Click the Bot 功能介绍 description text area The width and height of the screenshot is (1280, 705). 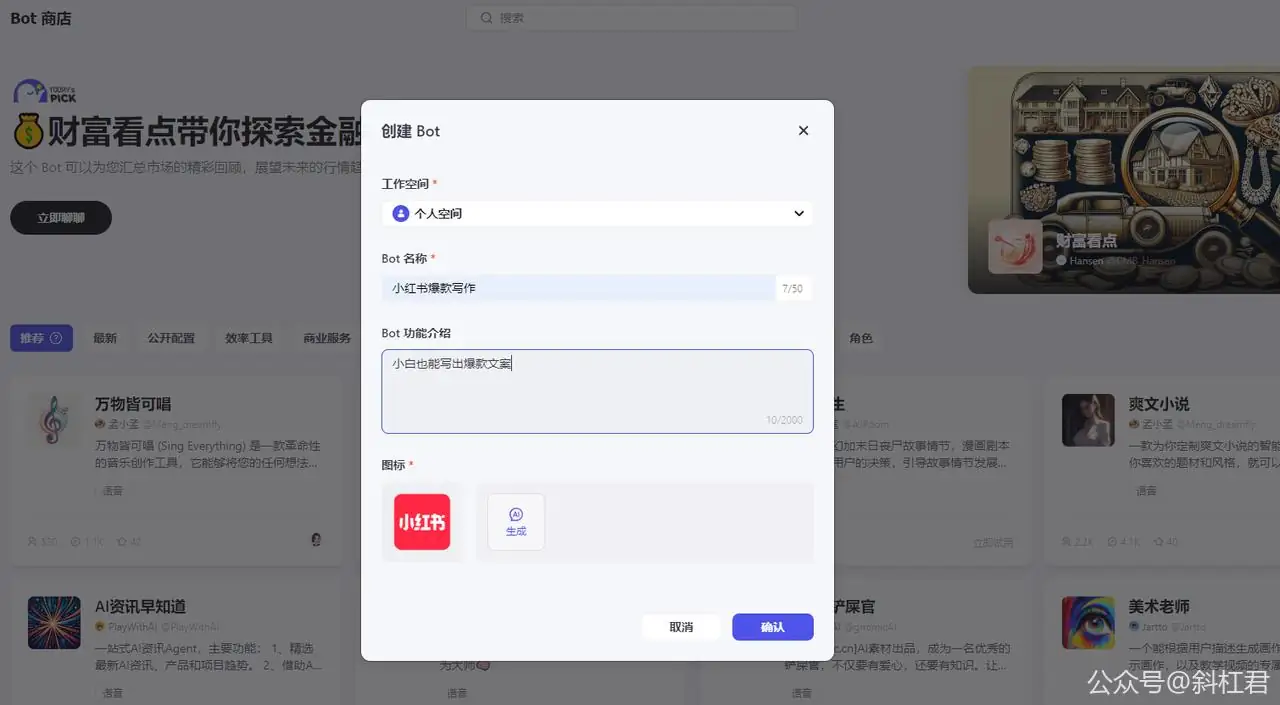click(597, 390)
